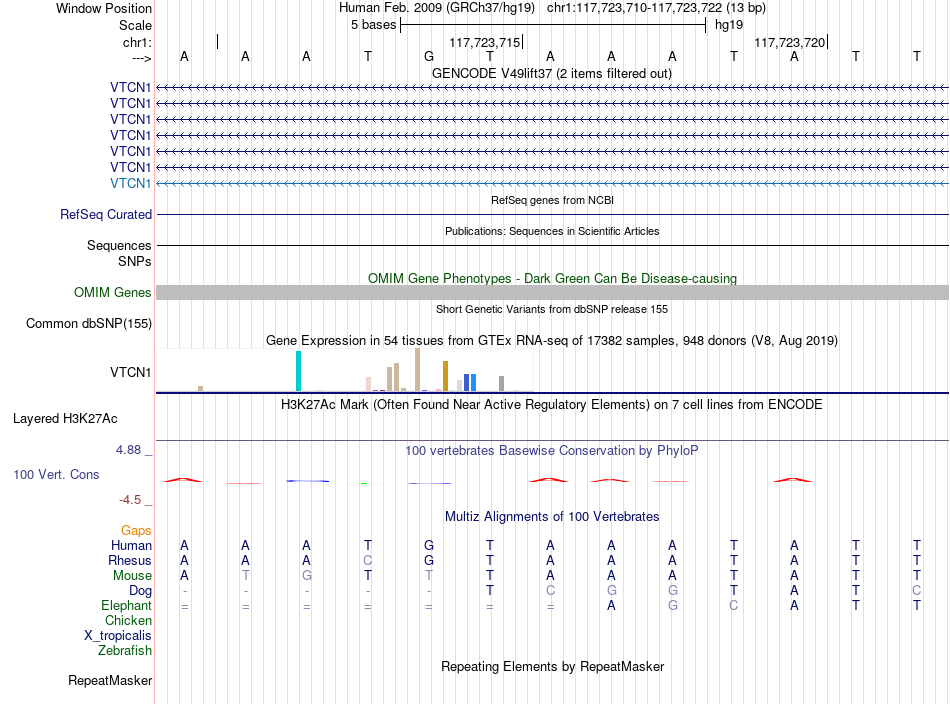
Task: Click the OMIM Genes gray bar
Action: click(x=552, y=293)
